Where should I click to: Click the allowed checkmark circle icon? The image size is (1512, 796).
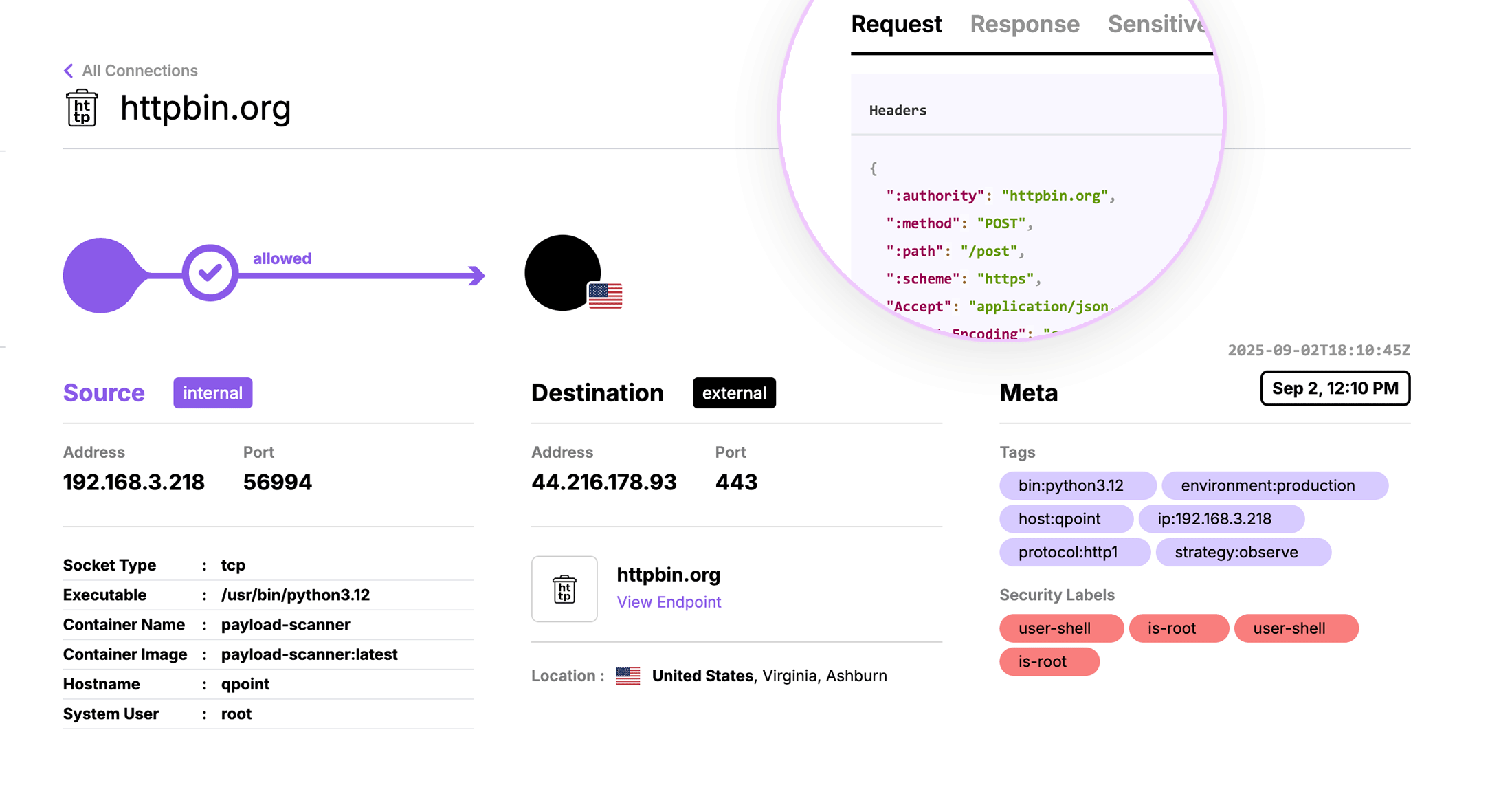[x=210, y=273]
